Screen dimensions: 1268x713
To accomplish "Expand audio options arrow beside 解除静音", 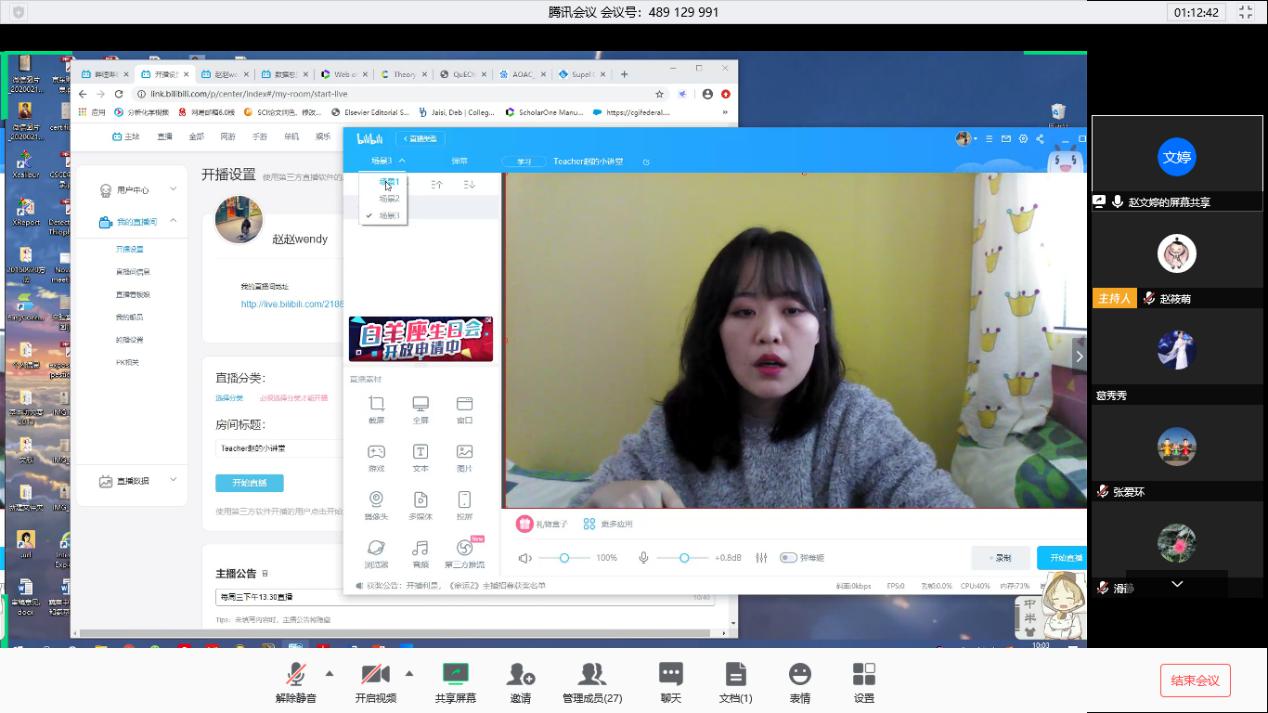I will [329, 673].
